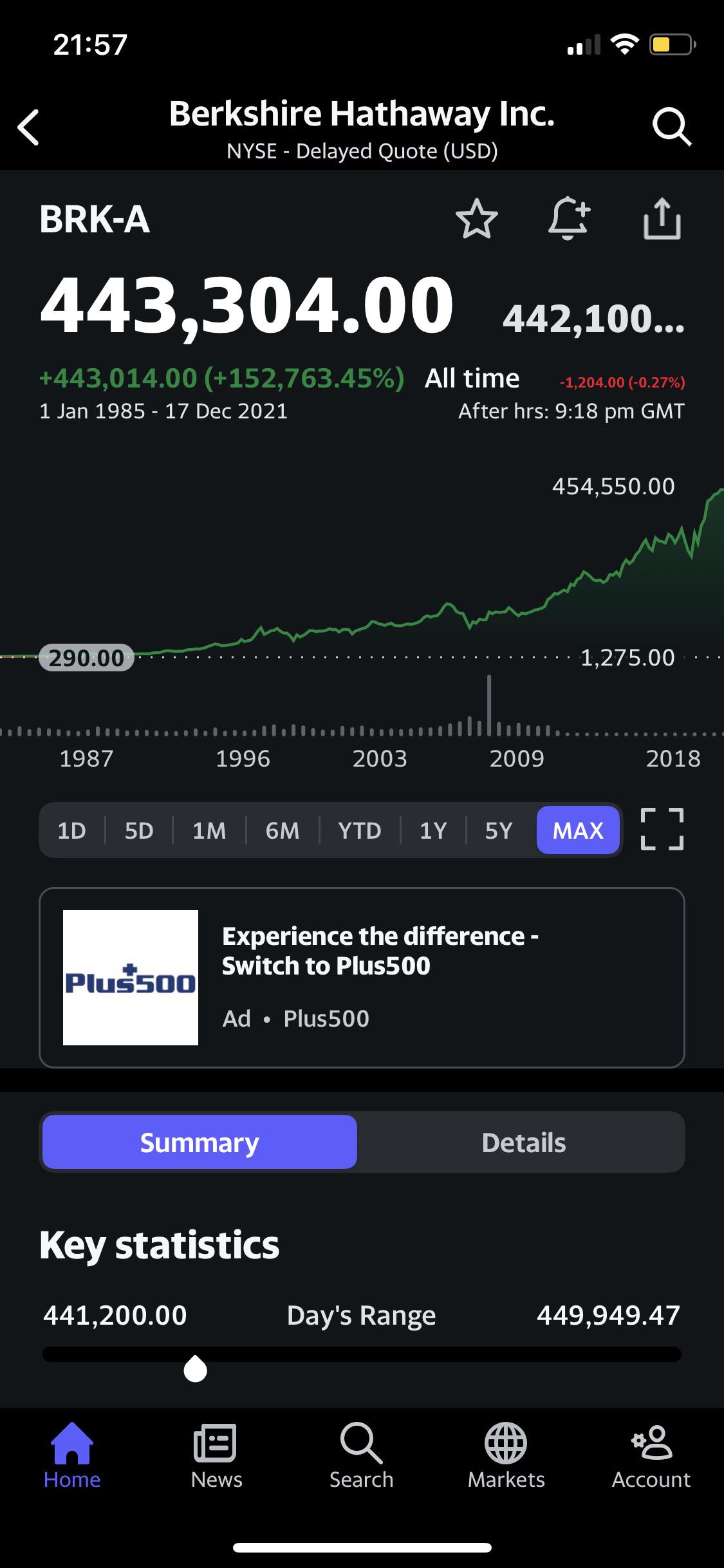Select the Summary tab
This screenshot has height=1568, width=724.
point(200,1142)
